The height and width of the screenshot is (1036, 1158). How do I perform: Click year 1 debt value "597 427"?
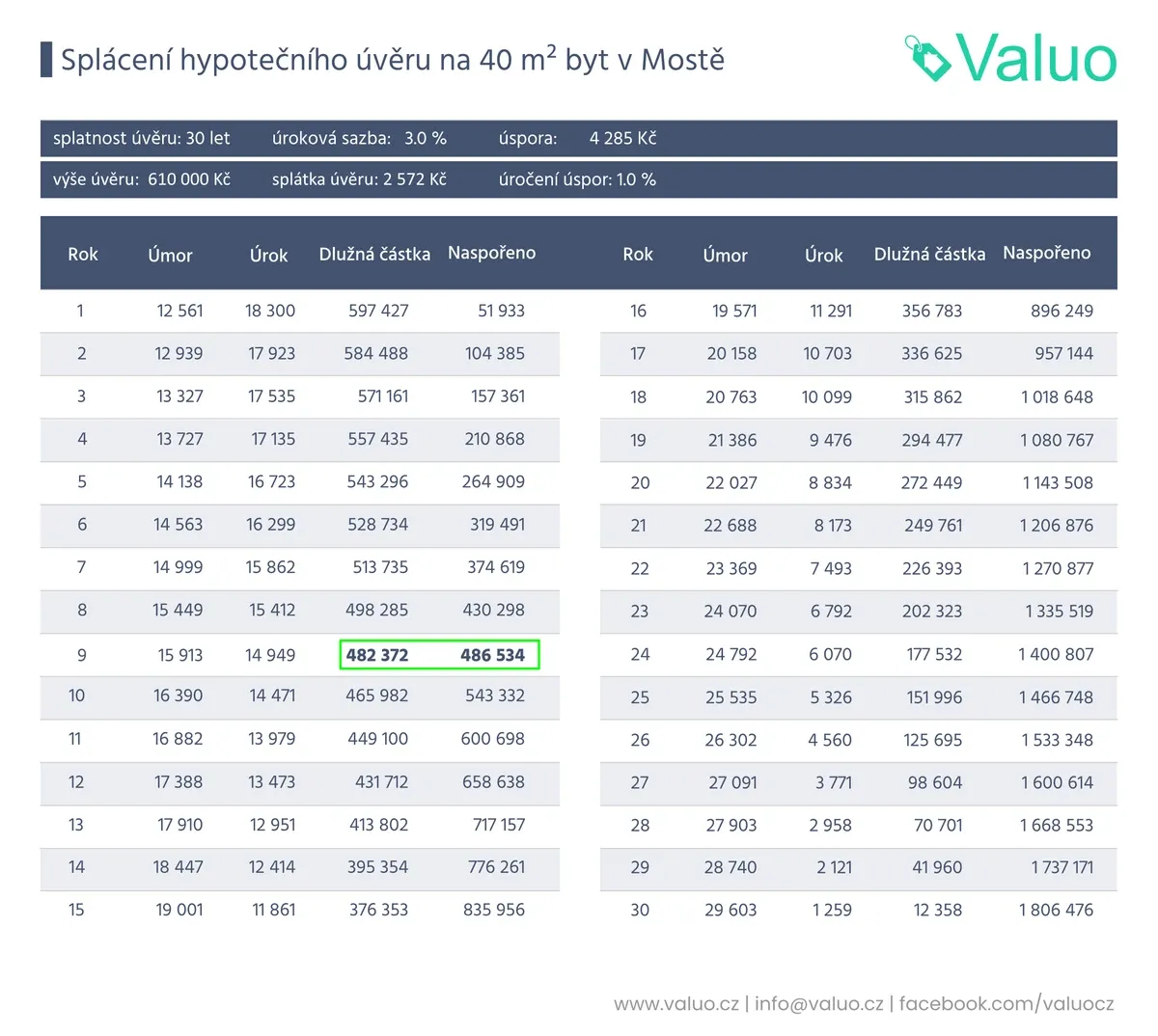pos(378,311)
